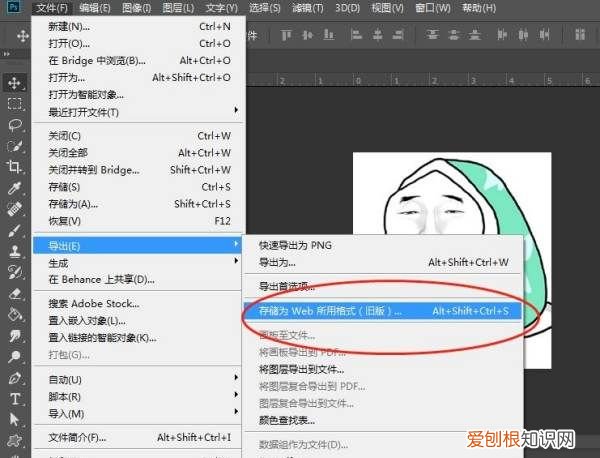The width and height of the screenshot is (600, 458).
Task: Open the 窗口(W) menu
Action: pos(432,8)
